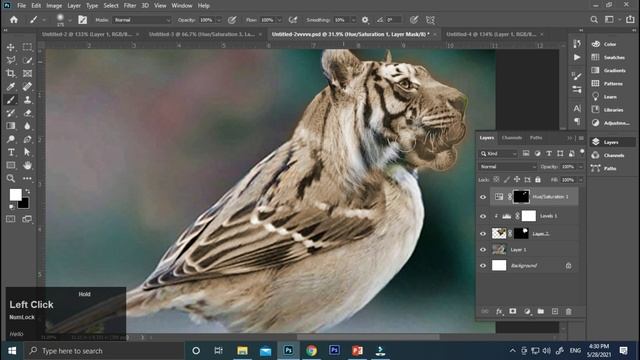Viewport: 640px width, 360px height.
Task: Open the brush Opacity dropdown arrow
Action: pos(219,20)
